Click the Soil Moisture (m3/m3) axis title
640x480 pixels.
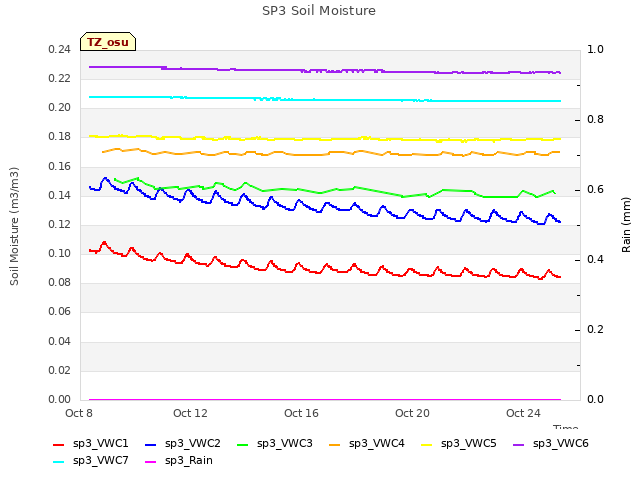(x=14, y=226)
